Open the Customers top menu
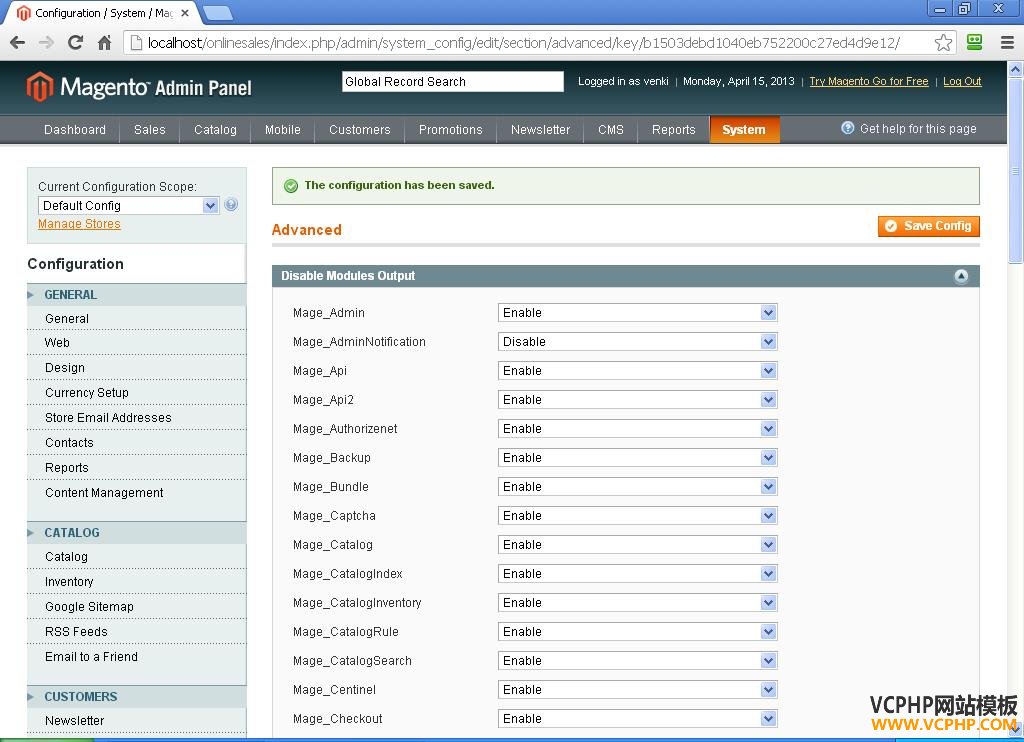 click(359, 129)
